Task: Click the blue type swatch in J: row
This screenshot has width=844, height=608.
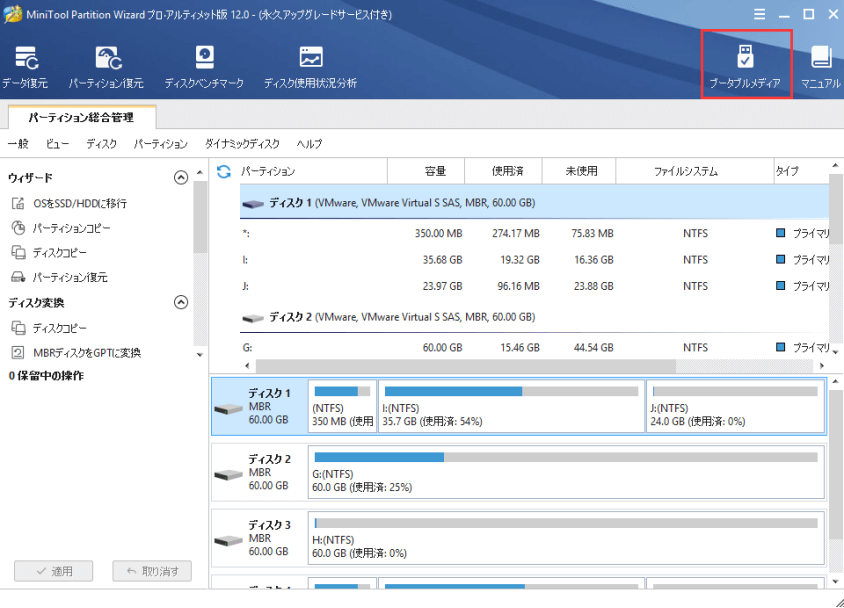Action: [780, 286]
